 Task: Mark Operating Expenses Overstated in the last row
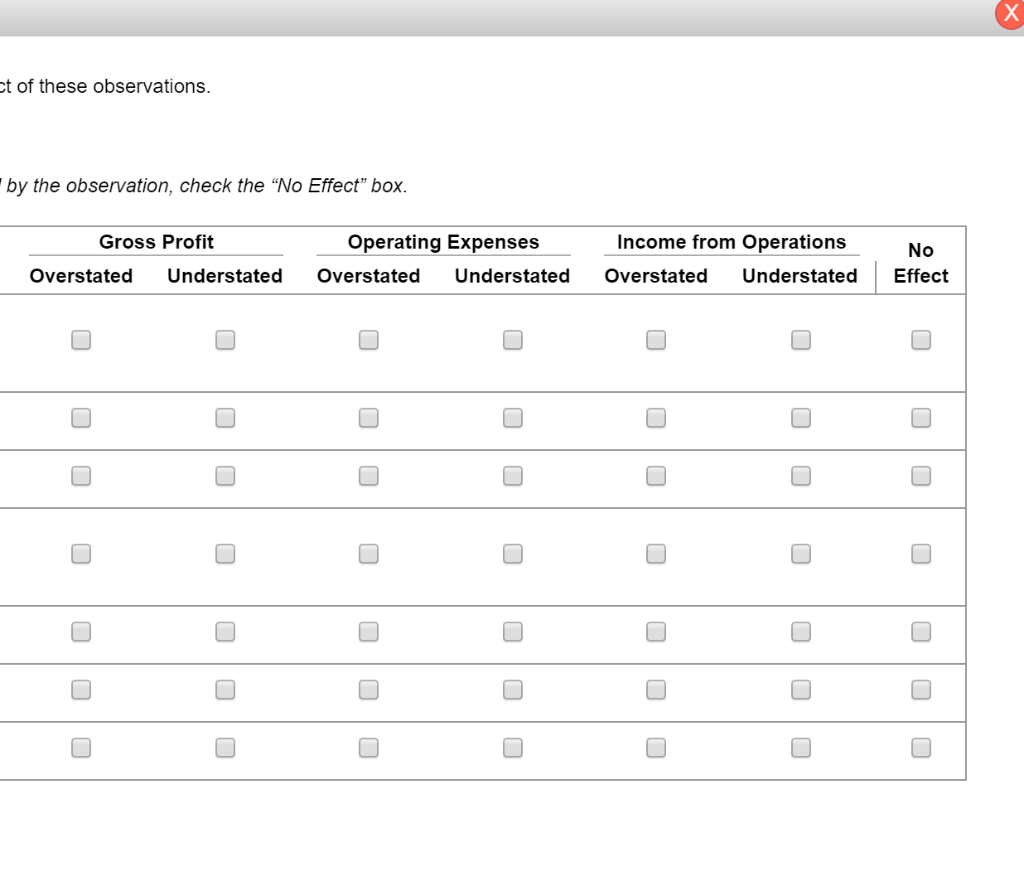coord(368,747)
